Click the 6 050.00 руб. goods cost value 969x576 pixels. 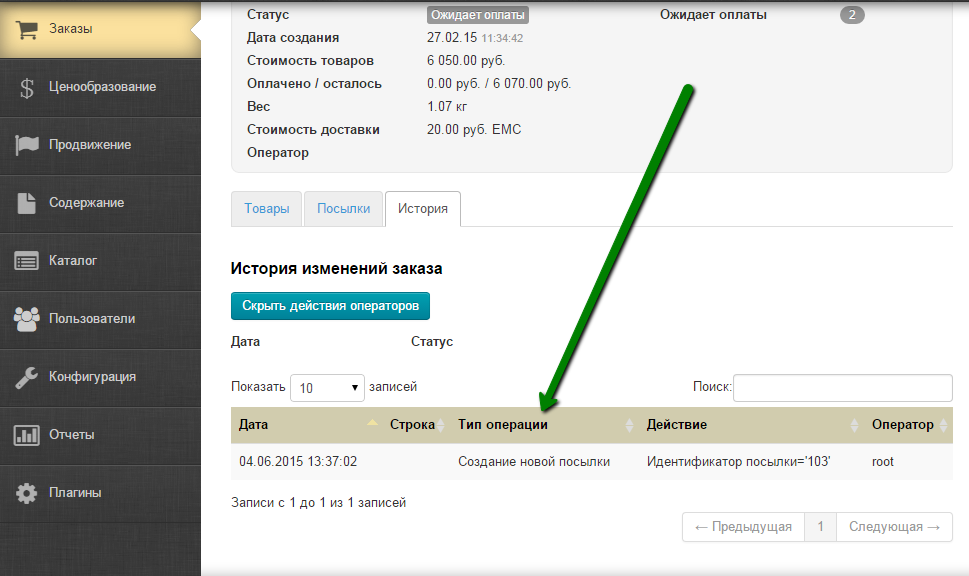tap(466, 61)
